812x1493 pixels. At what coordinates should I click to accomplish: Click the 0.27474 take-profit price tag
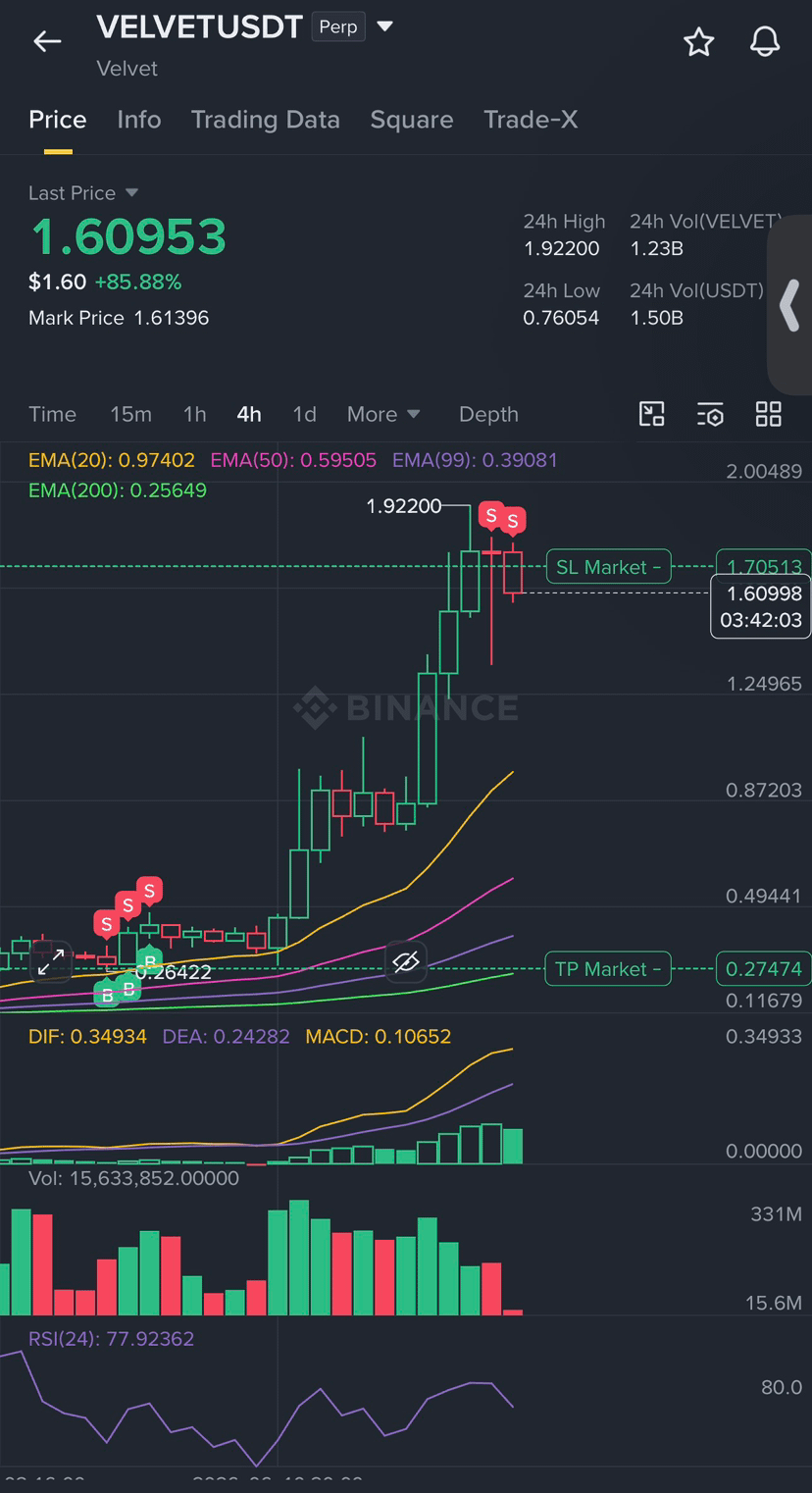(764, 969)
